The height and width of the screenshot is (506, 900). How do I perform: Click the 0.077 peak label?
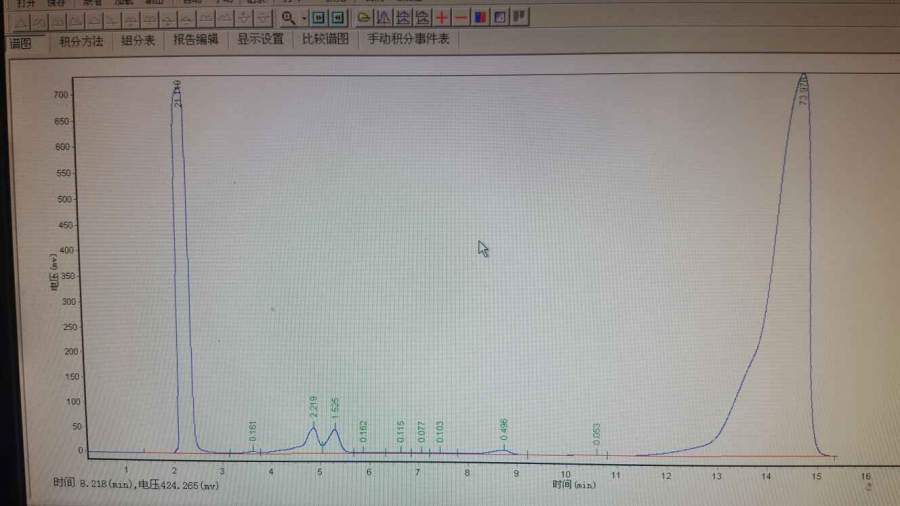[x=421, y=431]
